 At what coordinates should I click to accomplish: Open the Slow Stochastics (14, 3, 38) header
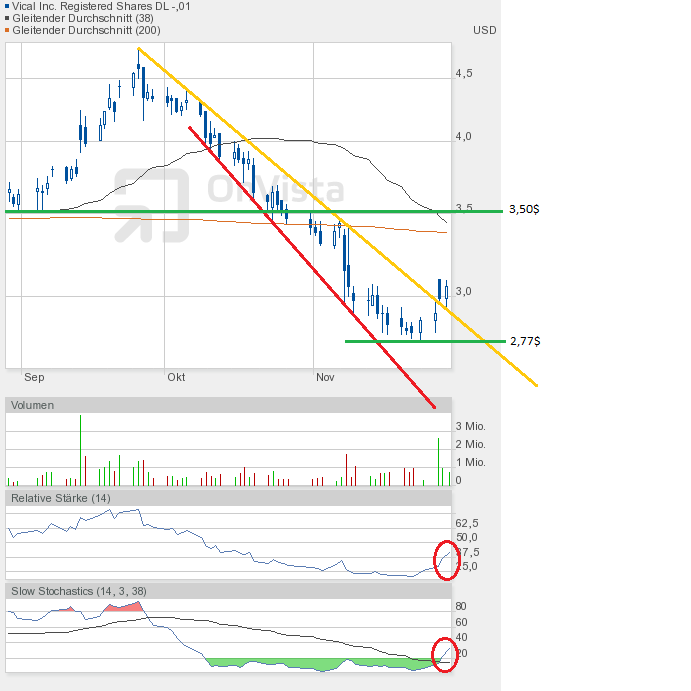coord(78,591)
